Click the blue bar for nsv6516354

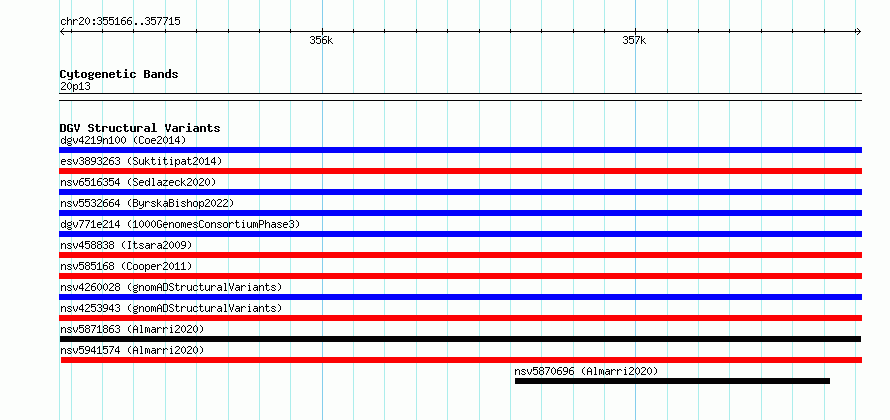[x=460, y=192]
